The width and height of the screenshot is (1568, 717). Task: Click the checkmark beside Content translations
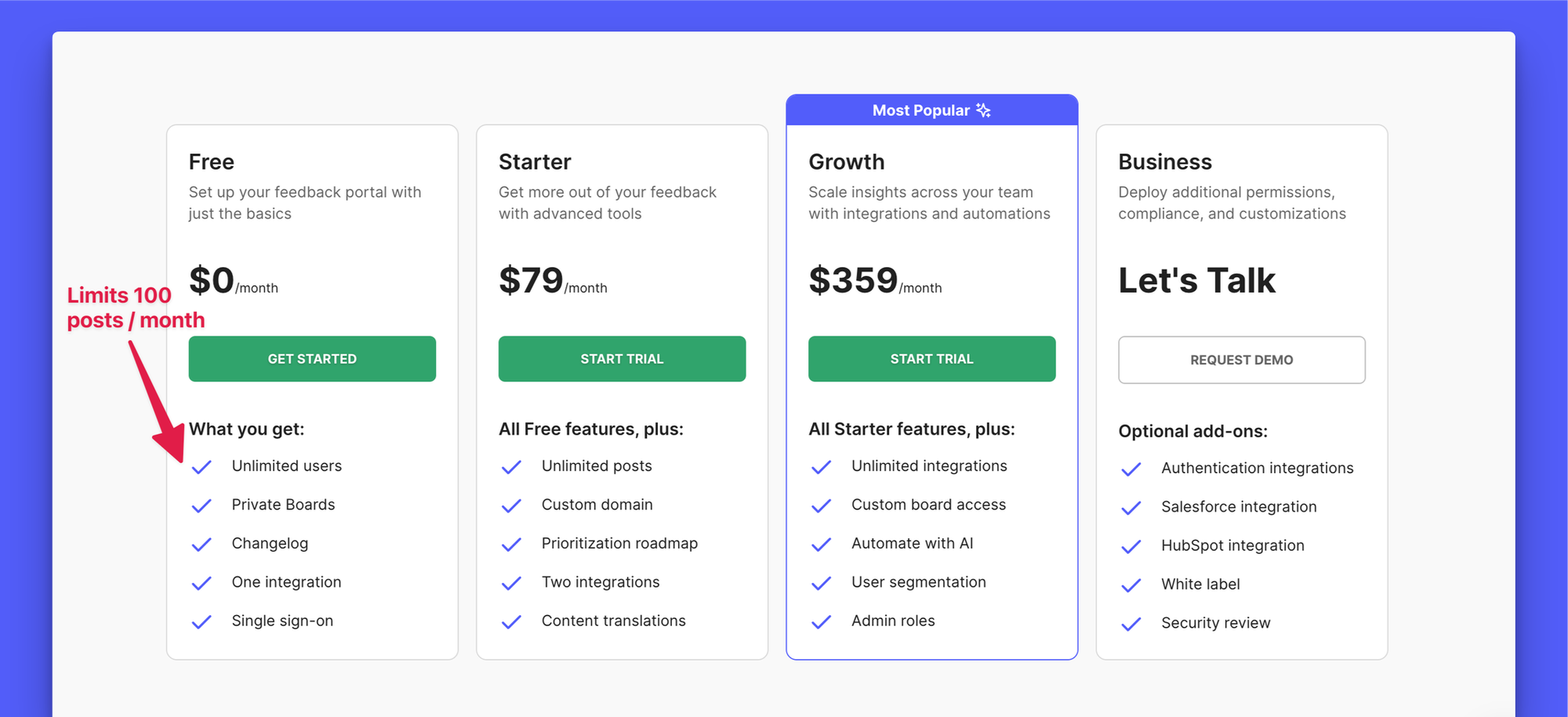point(511,621)
